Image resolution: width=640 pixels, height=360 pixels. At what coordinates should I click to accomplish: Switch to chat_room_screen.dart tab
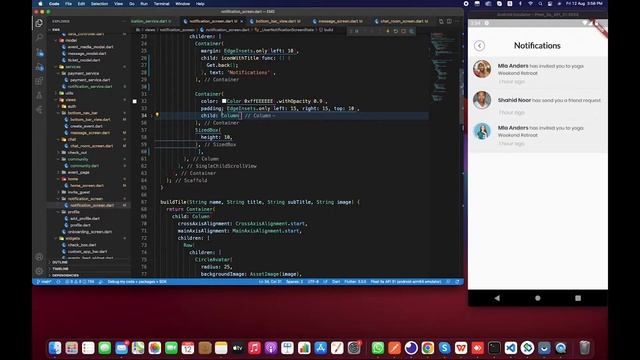pyautogui.click(x=402, y=21)
